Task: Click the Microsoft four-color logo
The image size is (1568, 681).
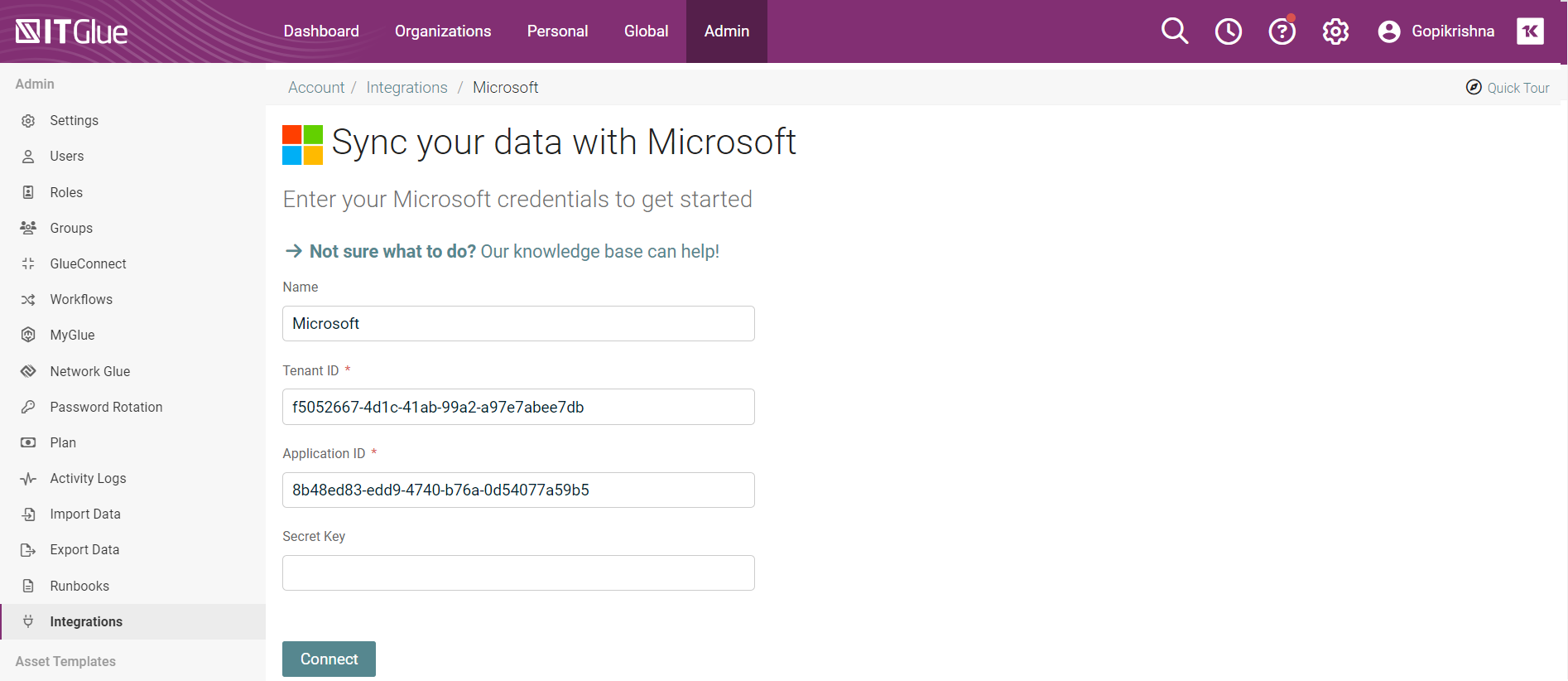Action: 302,145
